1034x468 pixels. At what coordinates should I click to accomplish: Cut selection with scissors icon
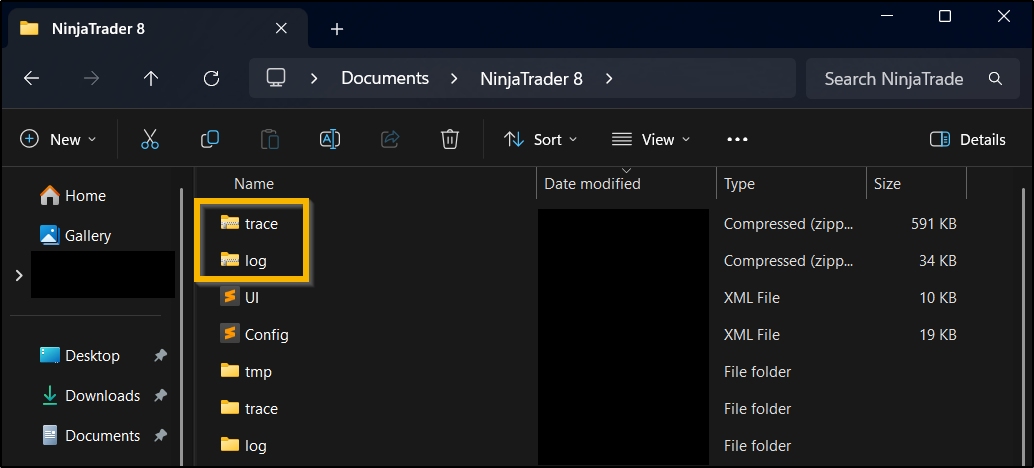(x=150, y=139)
